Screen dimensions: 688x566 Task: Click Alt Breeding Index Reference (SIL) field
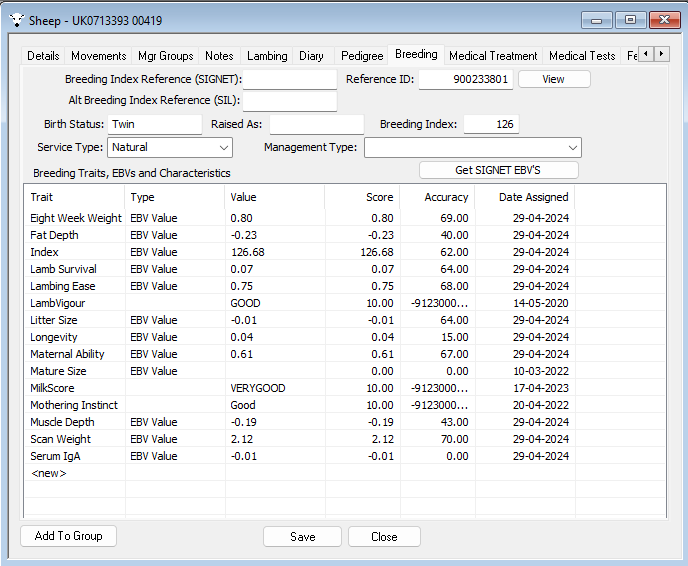pyautogui.click(x=290, y=101)
